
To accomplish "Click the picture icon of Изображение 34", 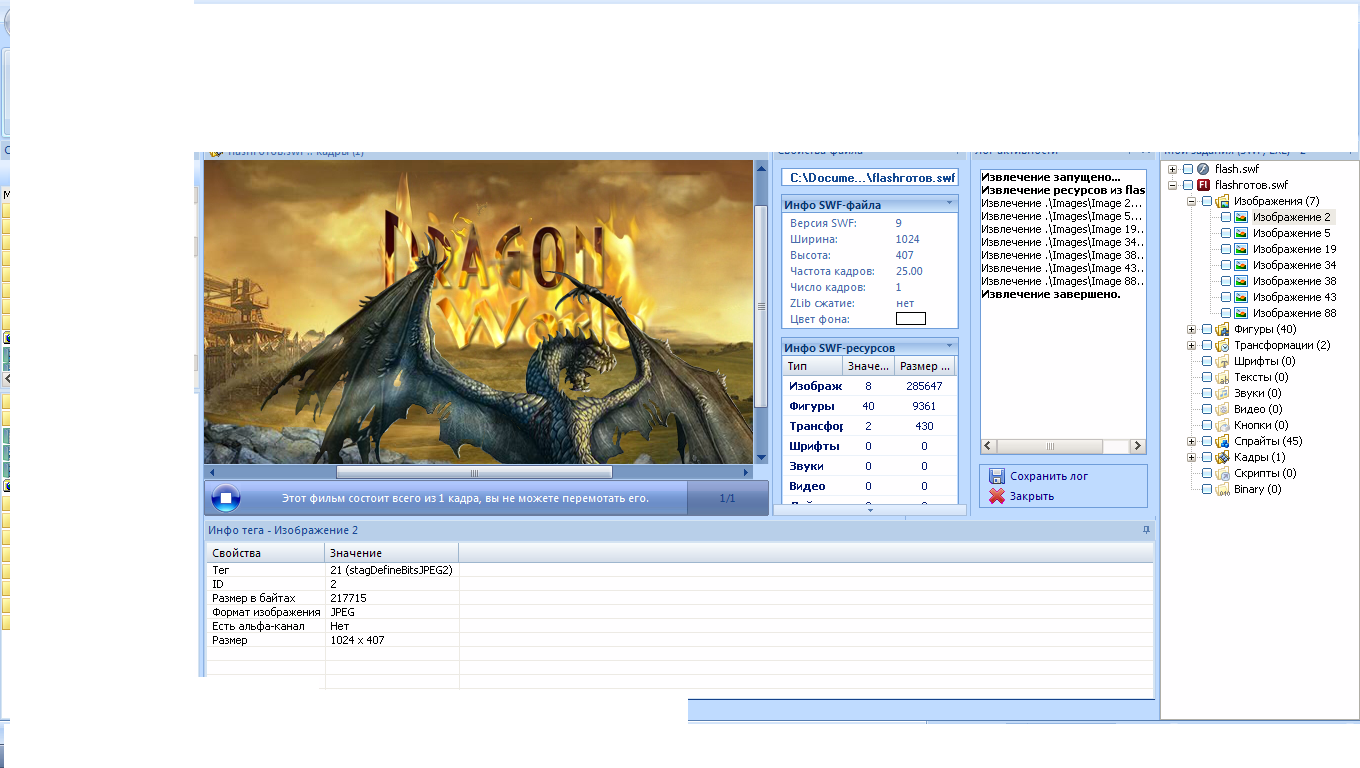I will coord(1241,265).
